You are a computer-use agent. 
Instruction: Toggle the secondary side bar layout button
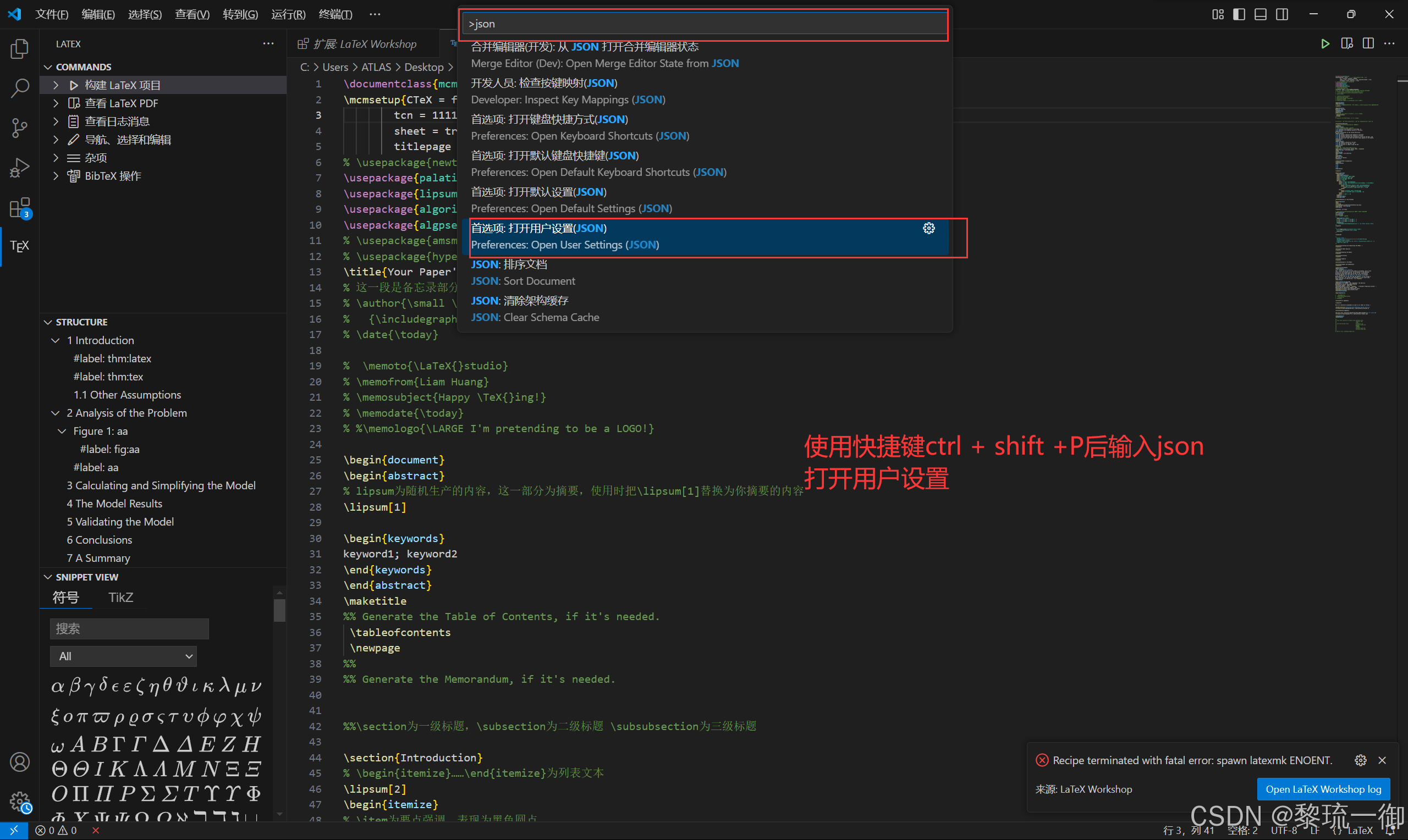click(1281, 14)
